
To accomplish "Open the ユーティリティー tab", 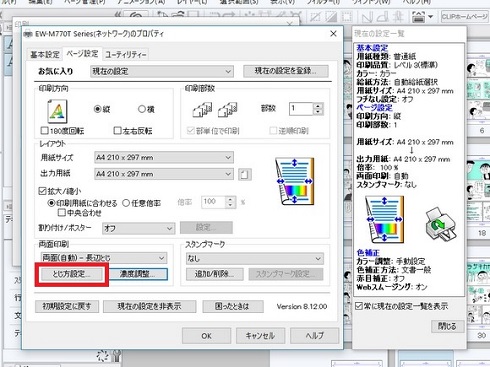I will (x=126, y=55).
